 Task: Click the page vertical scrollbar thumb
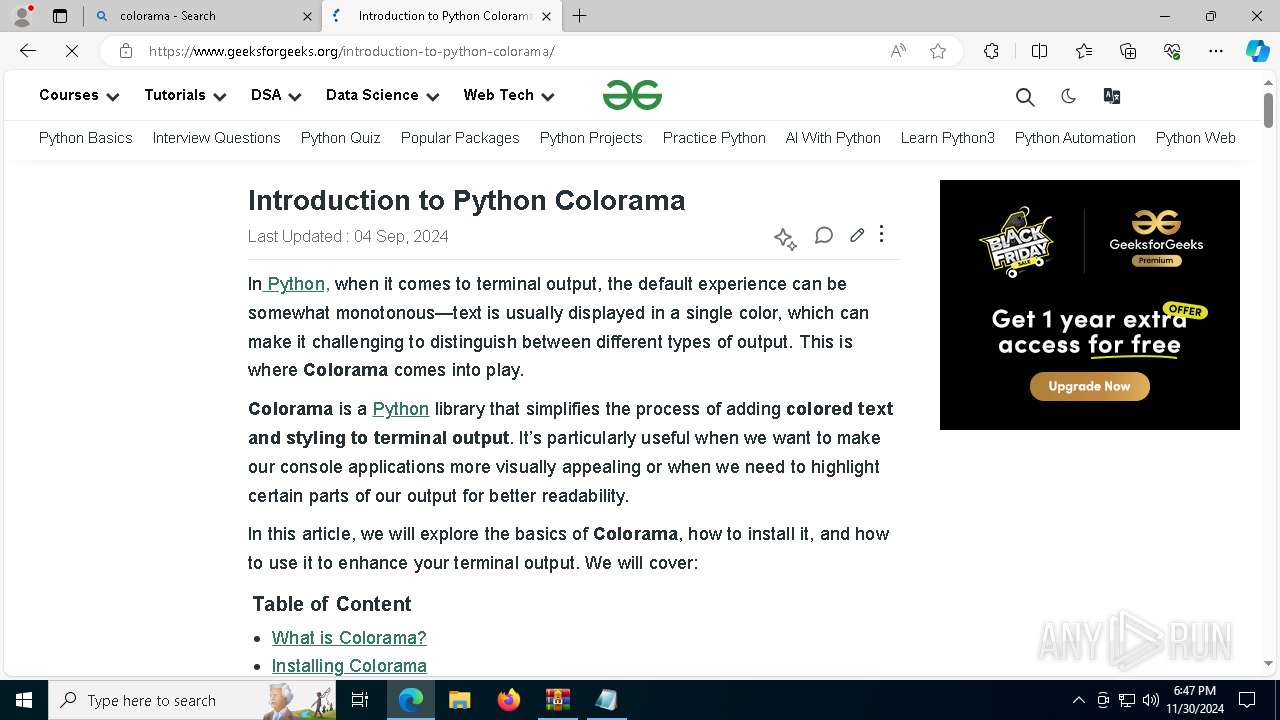tap(1268, 109)
